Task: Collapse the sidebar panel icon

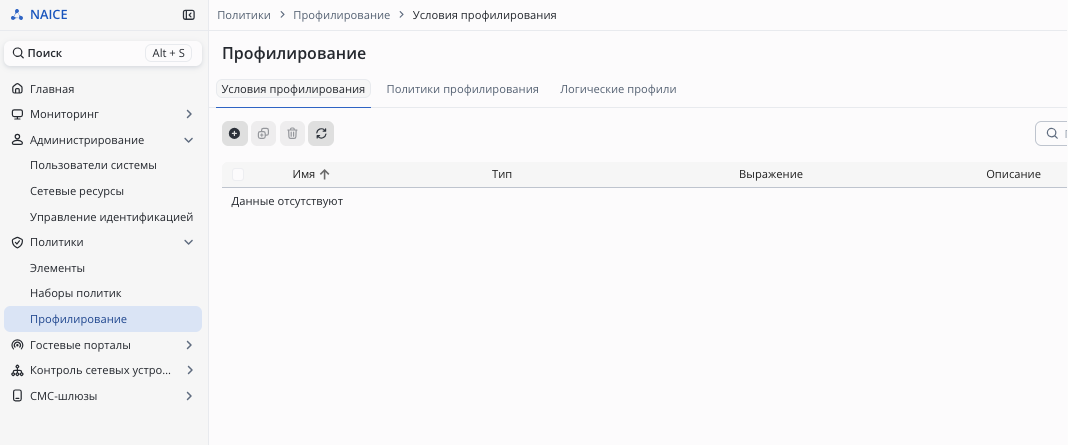Action: tap(189, 15)
